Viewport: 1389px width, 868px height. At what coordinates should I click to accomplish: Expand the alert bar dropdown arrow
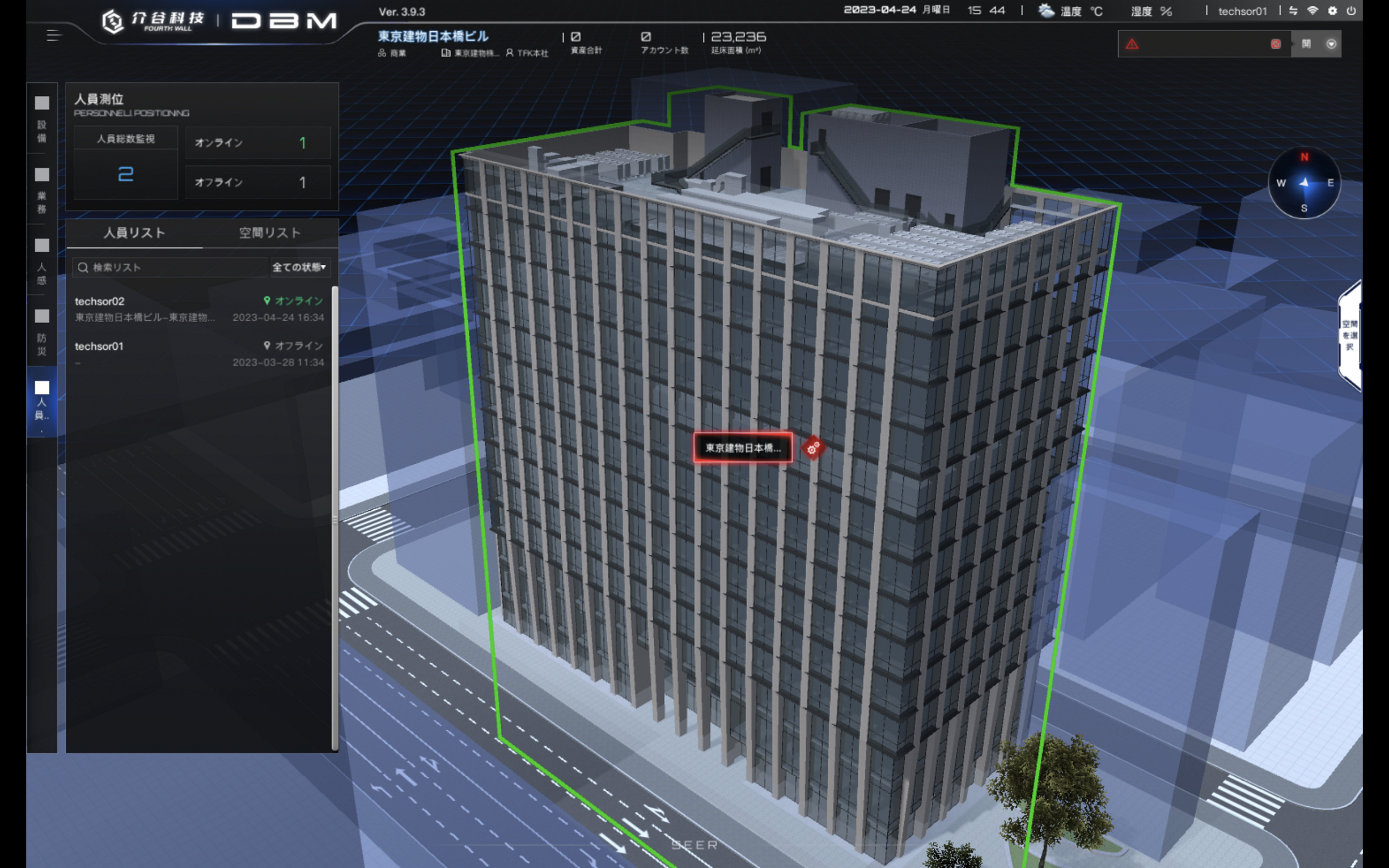coord(1331,44)
